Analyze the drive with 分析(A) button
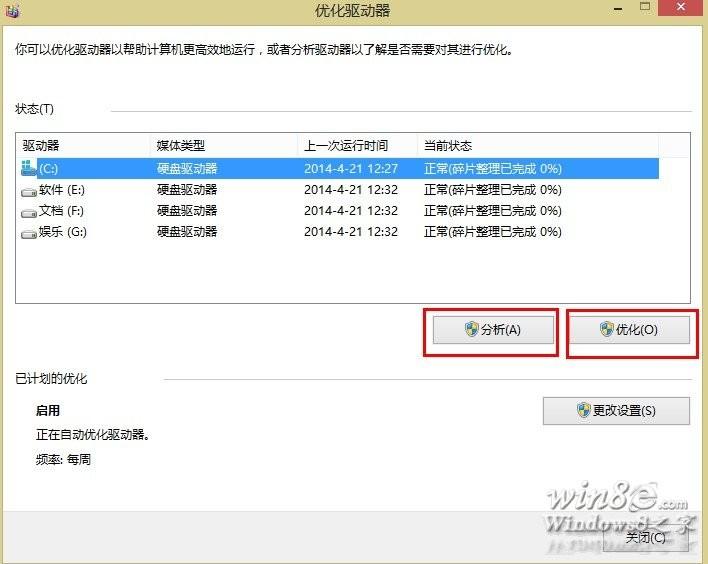The height and width of the screenshot is (564, 708). coord(493,330)
